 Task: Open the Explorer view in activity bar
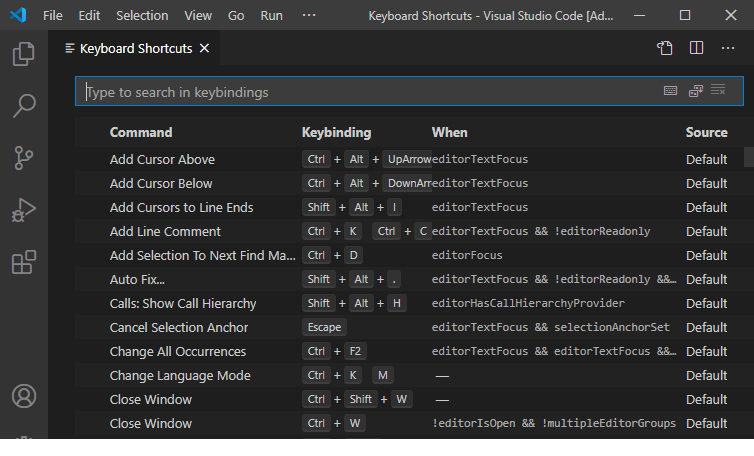tap(24, 53)
